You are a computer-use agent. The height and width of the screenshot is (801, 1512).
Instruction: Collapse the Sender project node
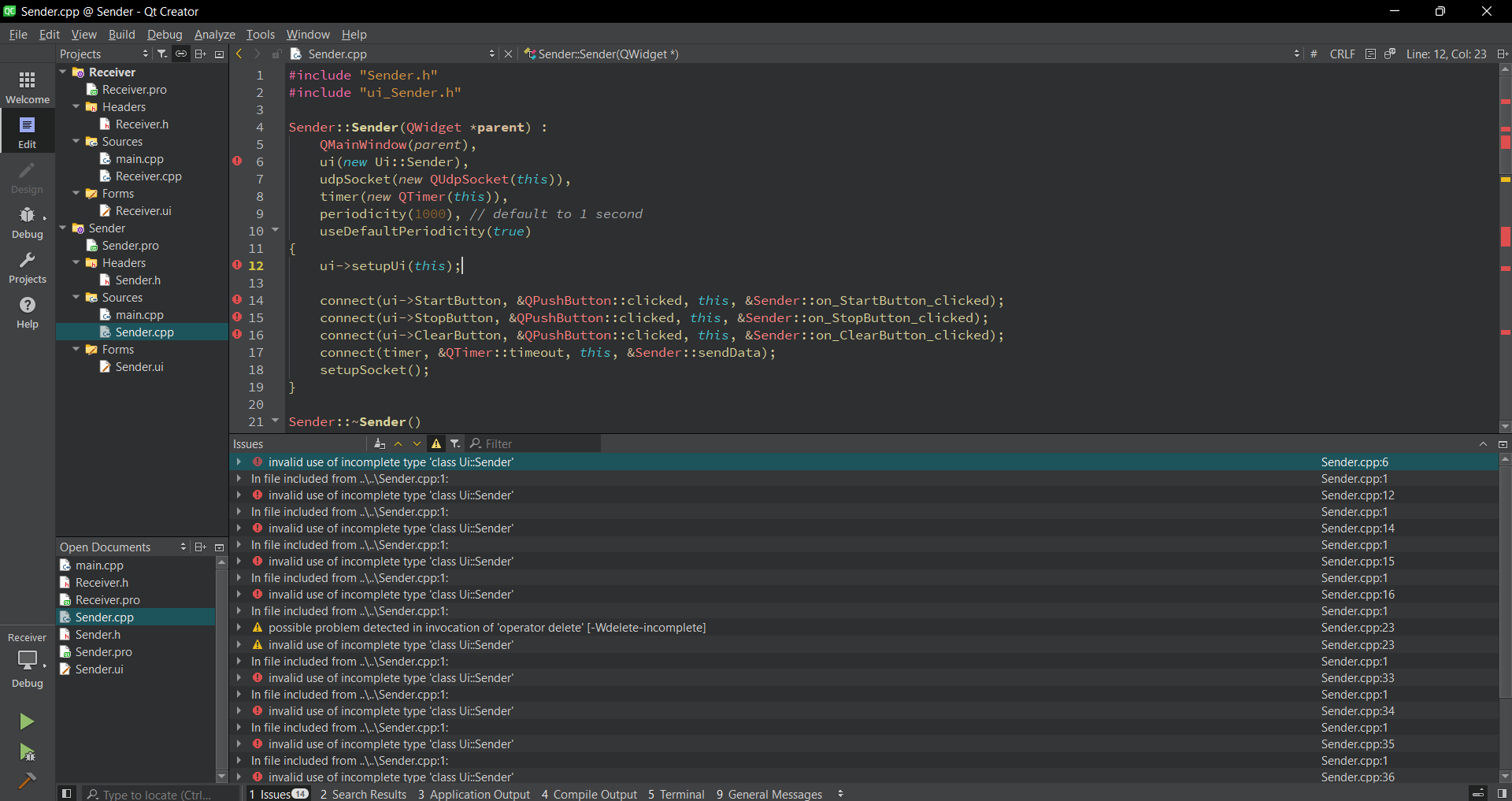63,228
